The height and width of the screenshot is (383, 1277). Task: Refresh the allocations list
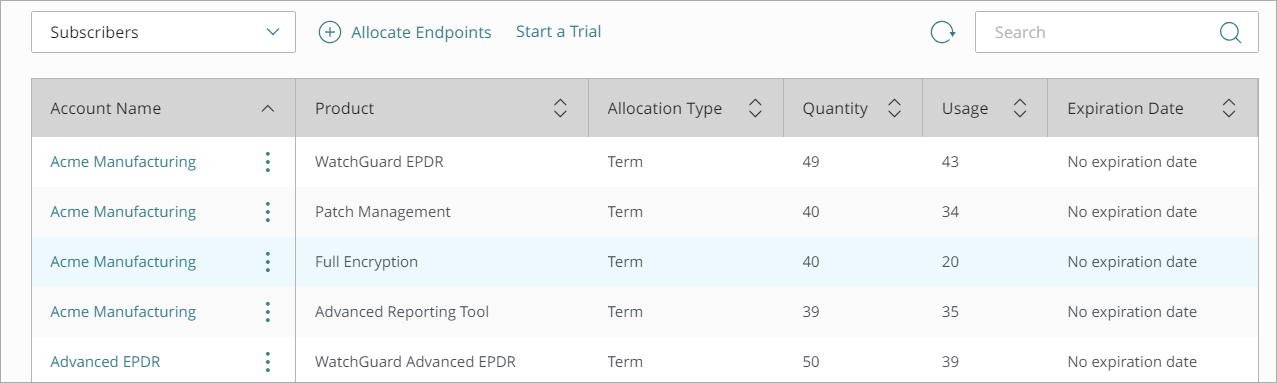(943, 32)
